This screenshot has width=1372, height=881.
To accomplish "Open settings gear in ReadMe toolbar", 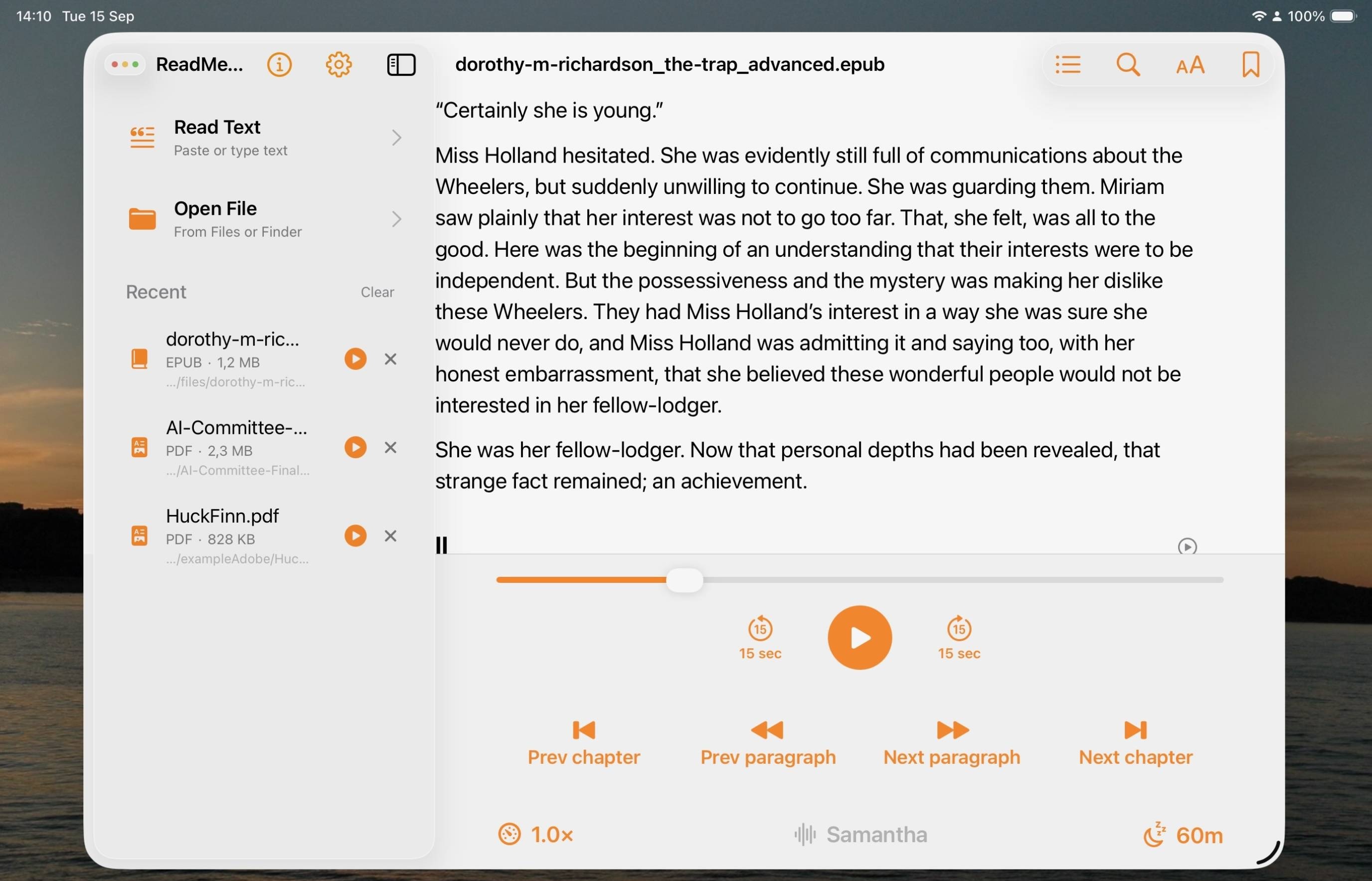I will coord(339,65).
